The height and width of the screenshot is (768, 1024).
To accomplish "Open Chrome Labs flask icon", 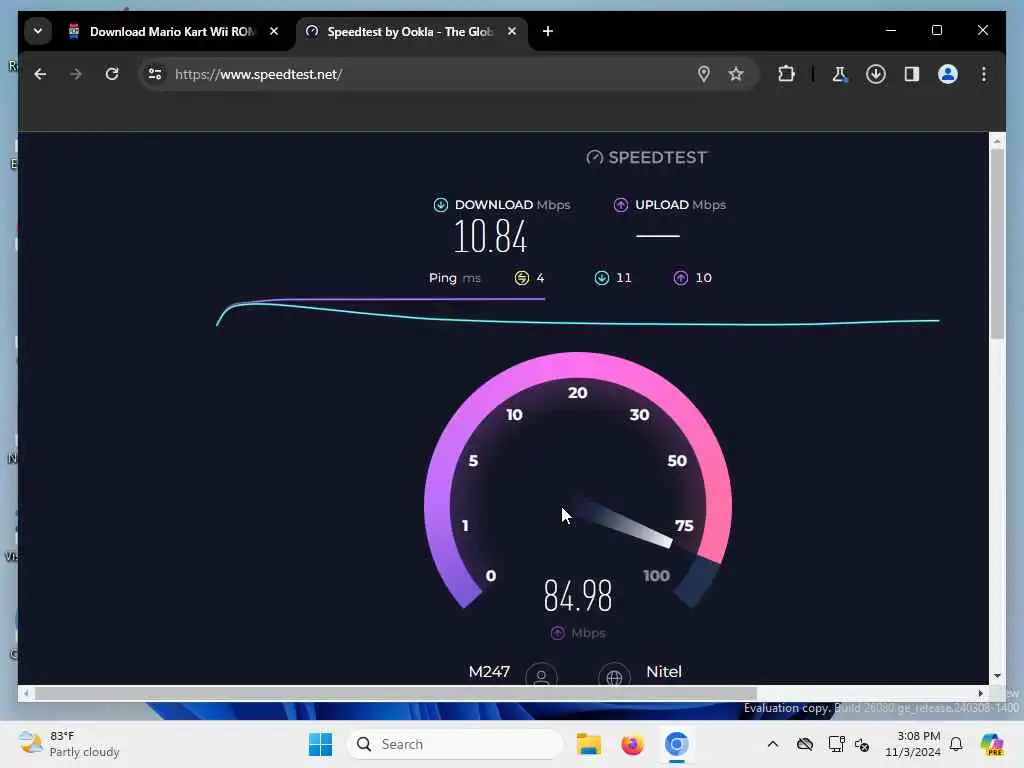I will 839,74.
